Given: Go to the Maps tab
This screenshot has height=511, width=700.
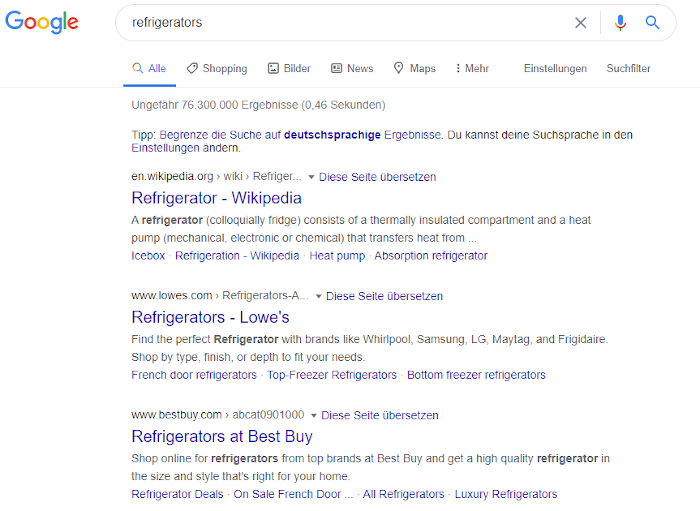Looking at the screenshot, I should 414,68.
